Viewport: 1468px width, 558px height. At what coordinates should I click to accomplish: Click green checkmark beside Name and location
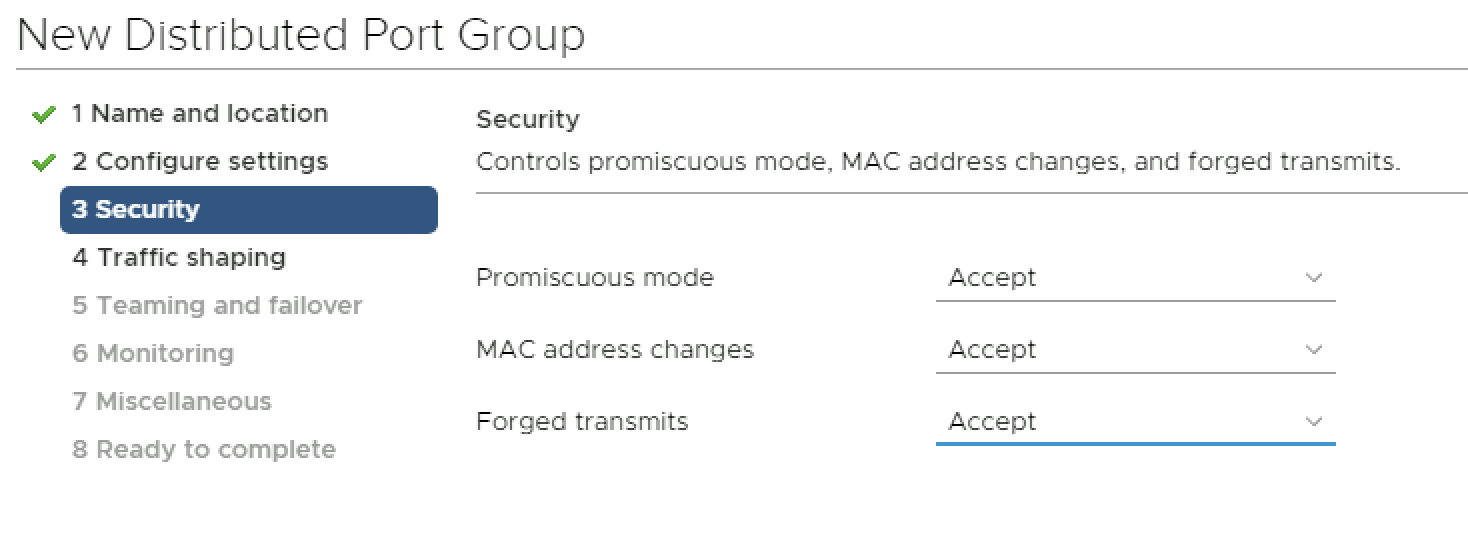pos(43,115)
